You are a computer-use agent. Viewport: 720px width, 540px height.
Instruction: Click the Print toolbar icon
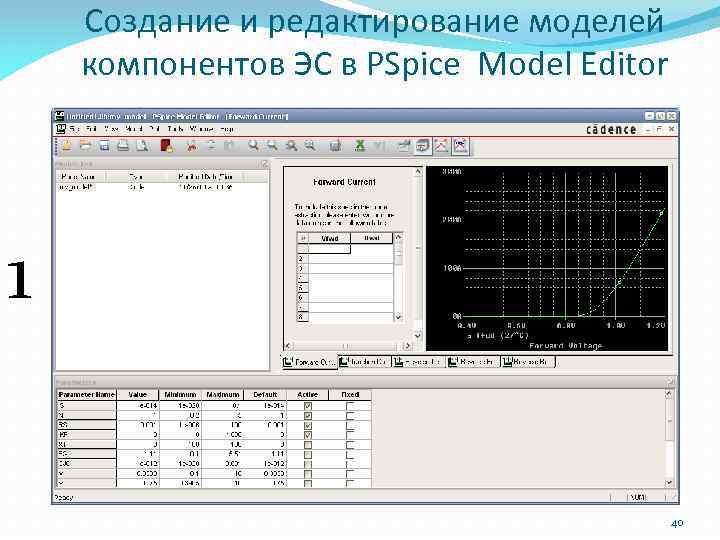coord(123,146)
